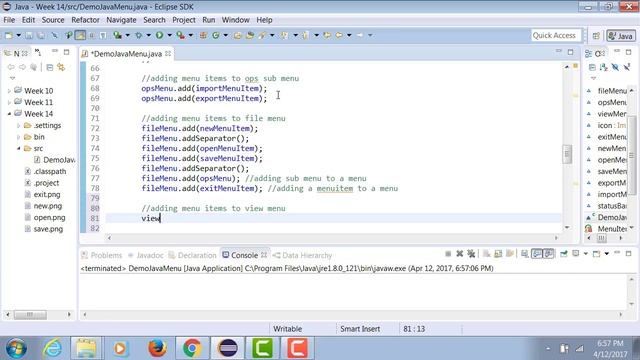The image size is (640, 360).
Task: Select save.png in Package Explorer
Action: point(48,229)
